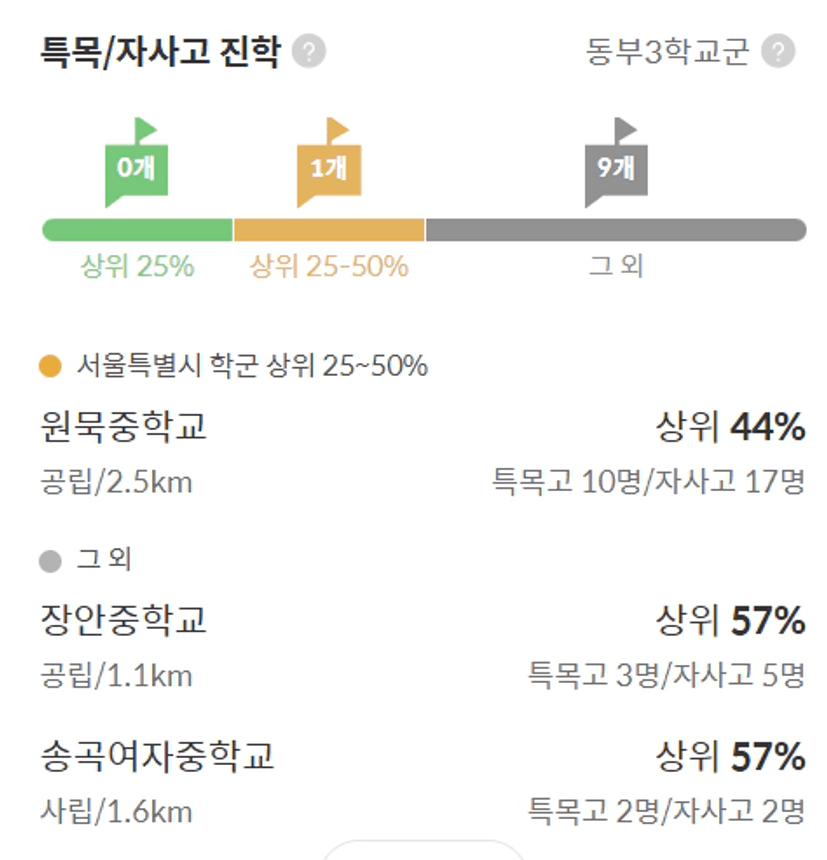Viewport: 827px width, 860px height.
Task: Click help icon beside 특목/자사고 진학 heading
Action: [x=309, y=51]
